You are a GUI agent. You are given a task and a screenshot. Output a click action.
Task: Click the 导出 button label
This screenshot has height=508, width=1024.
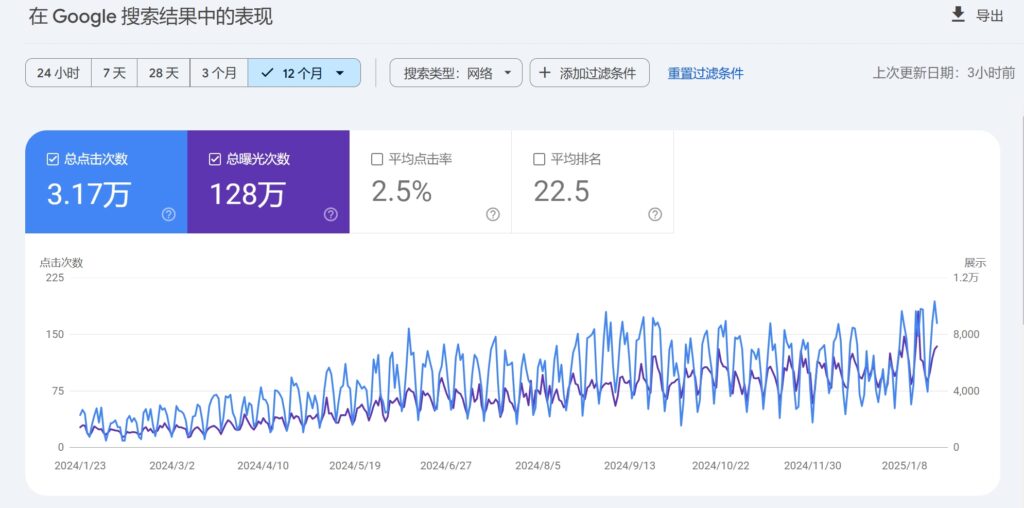pos(989,15)
